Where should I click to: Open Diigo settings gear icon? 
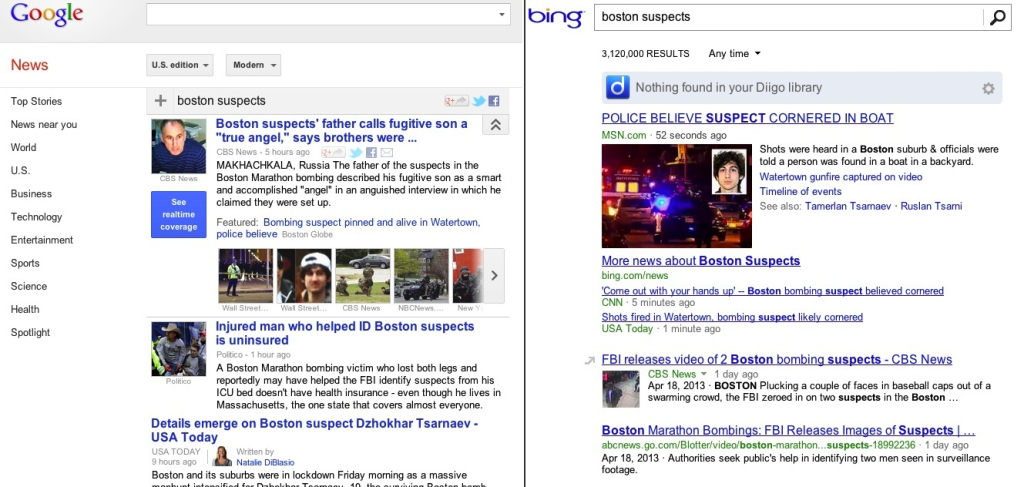pyautogui.click(x=988, y=89)
